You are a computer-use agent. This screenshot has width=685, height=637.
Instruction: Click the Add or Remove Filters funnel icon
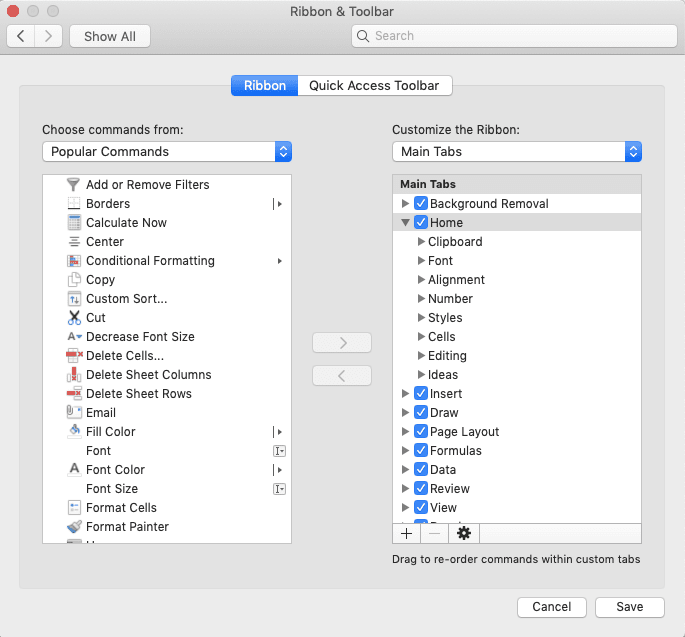[73, 184]
